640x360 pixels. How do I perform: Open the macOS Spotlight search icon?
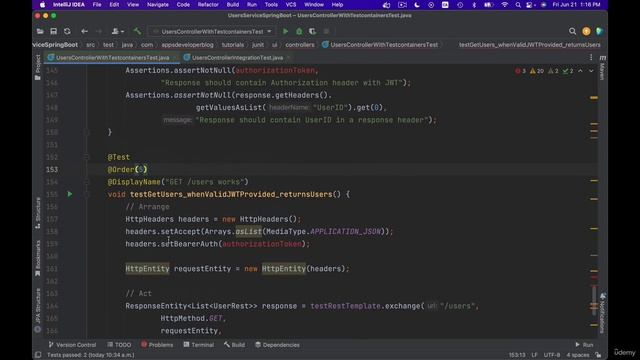coord(518,5)
